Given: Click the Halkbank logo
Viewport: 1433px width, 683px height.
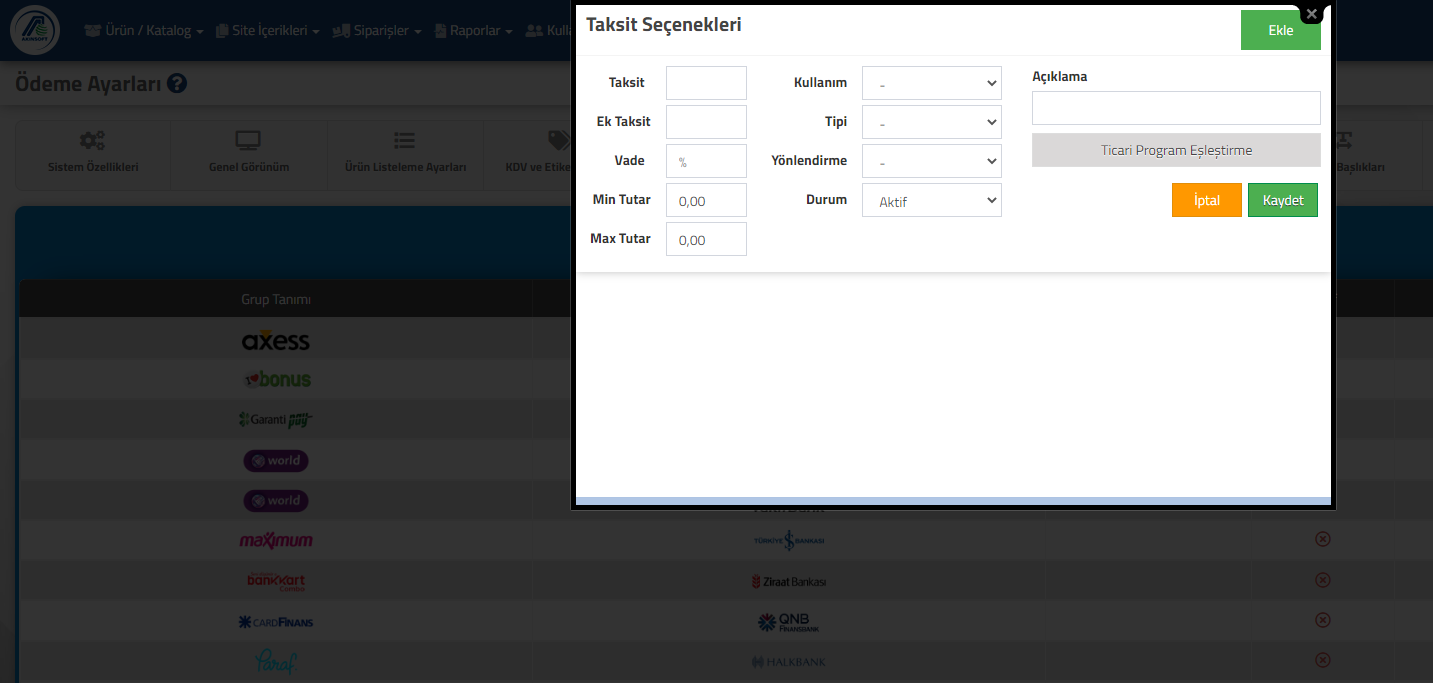Looking at the screenshot, I should point(789,662).
